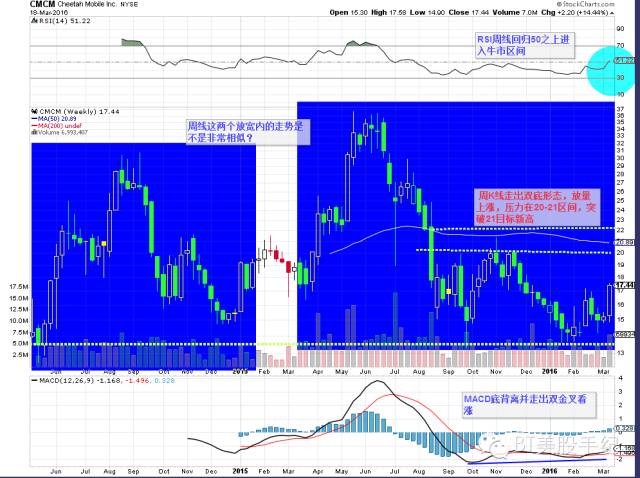Select the MACD bullish divergence golden-cross annotation

point(529,405)
